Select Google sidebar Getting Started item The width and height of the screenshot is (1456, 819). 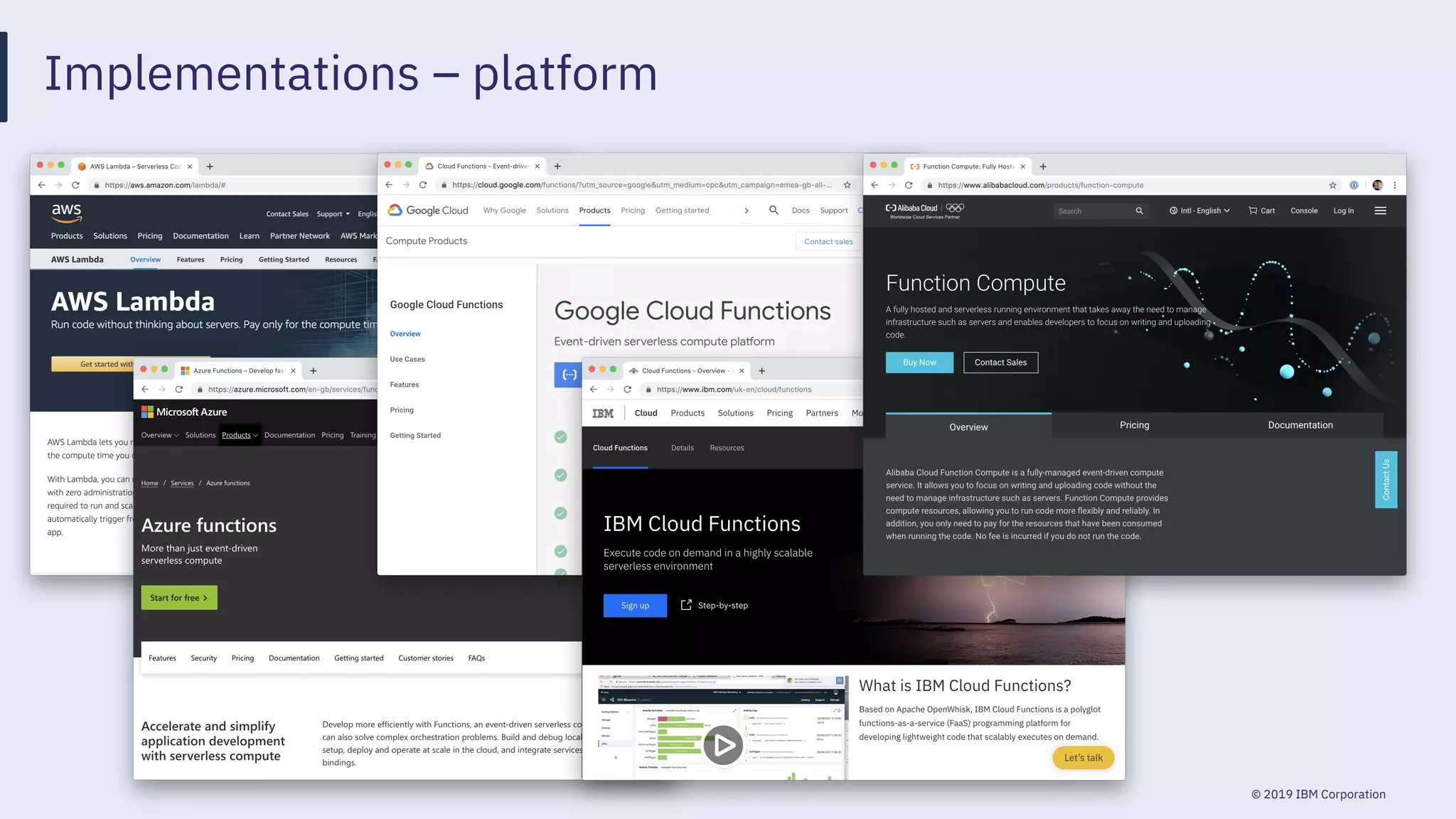click(x=415, y=435)
